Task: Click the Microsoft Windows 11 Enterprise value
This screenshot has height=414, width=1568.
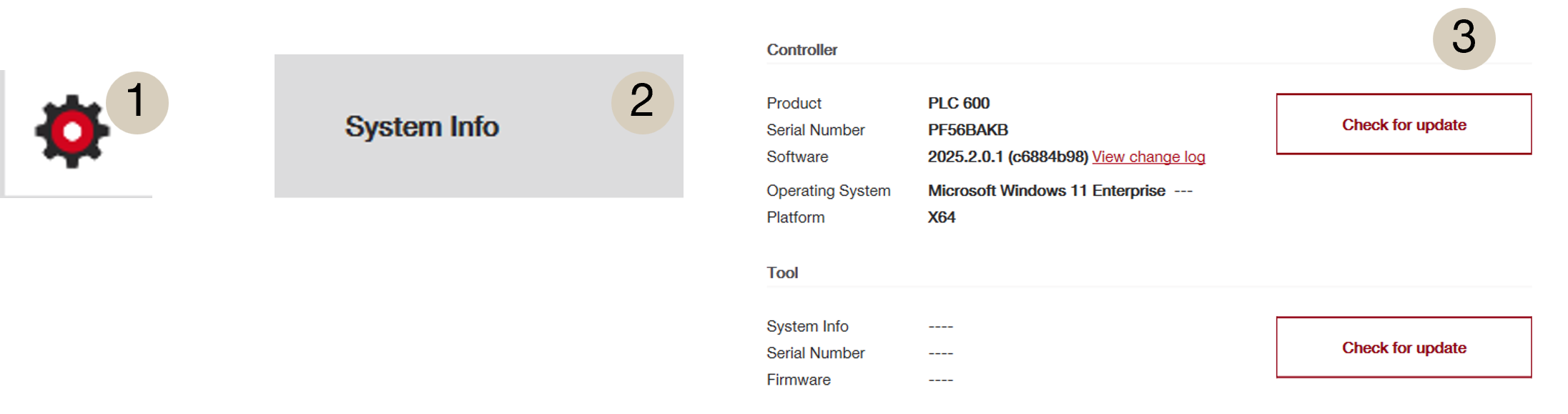Action: tap(1046, 191)
